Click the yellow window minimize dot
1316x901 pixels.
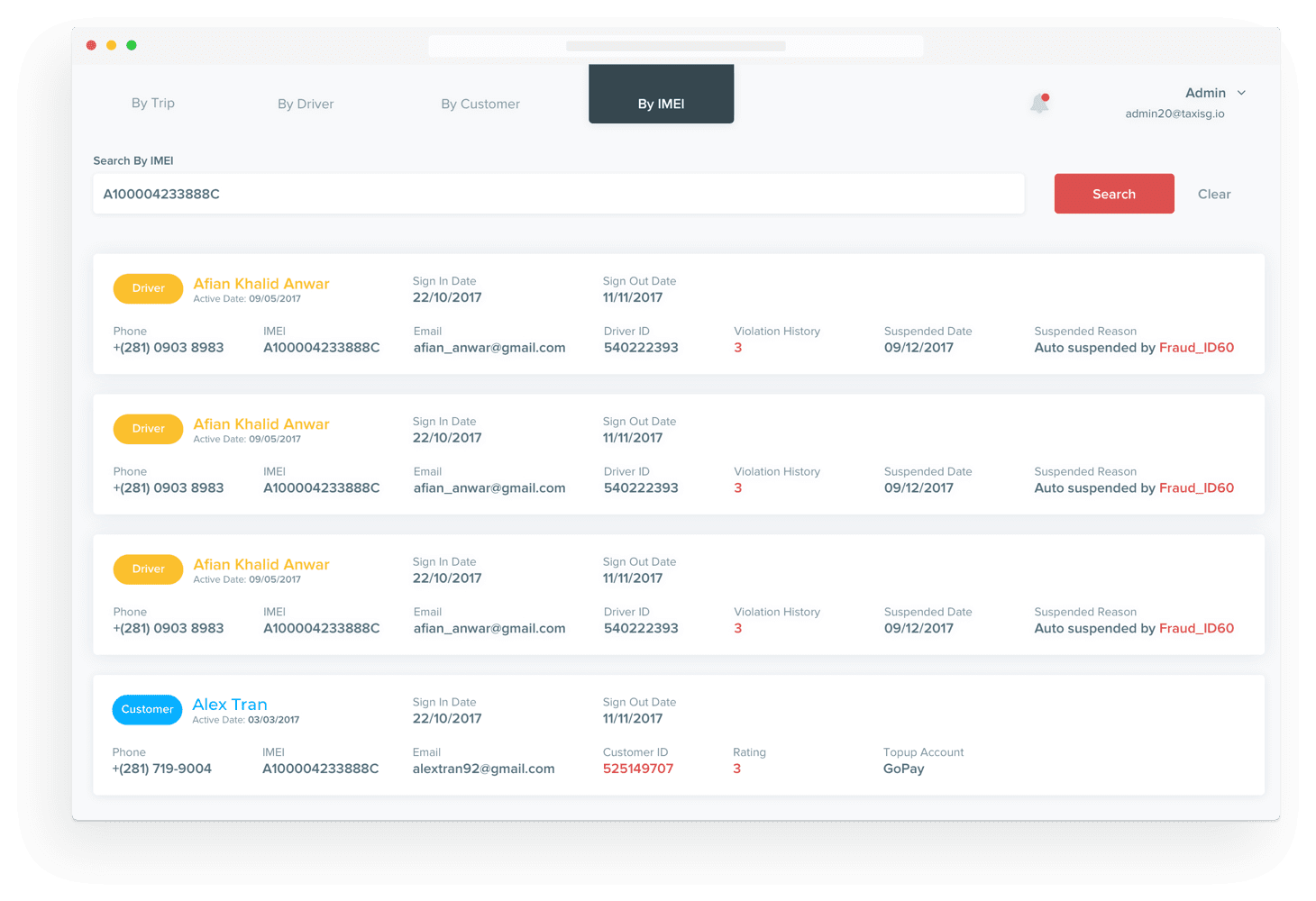111,45
